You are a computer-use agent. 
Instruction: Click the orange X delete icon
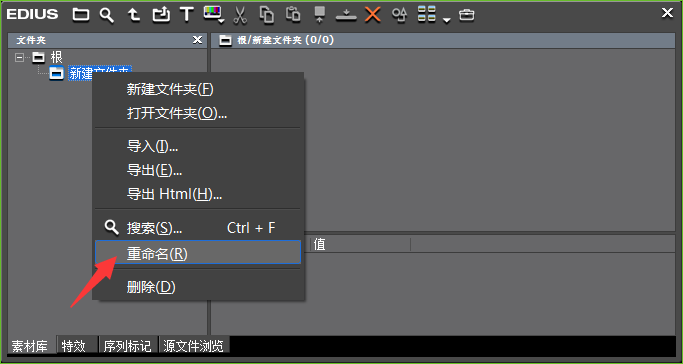pos(373,14)
